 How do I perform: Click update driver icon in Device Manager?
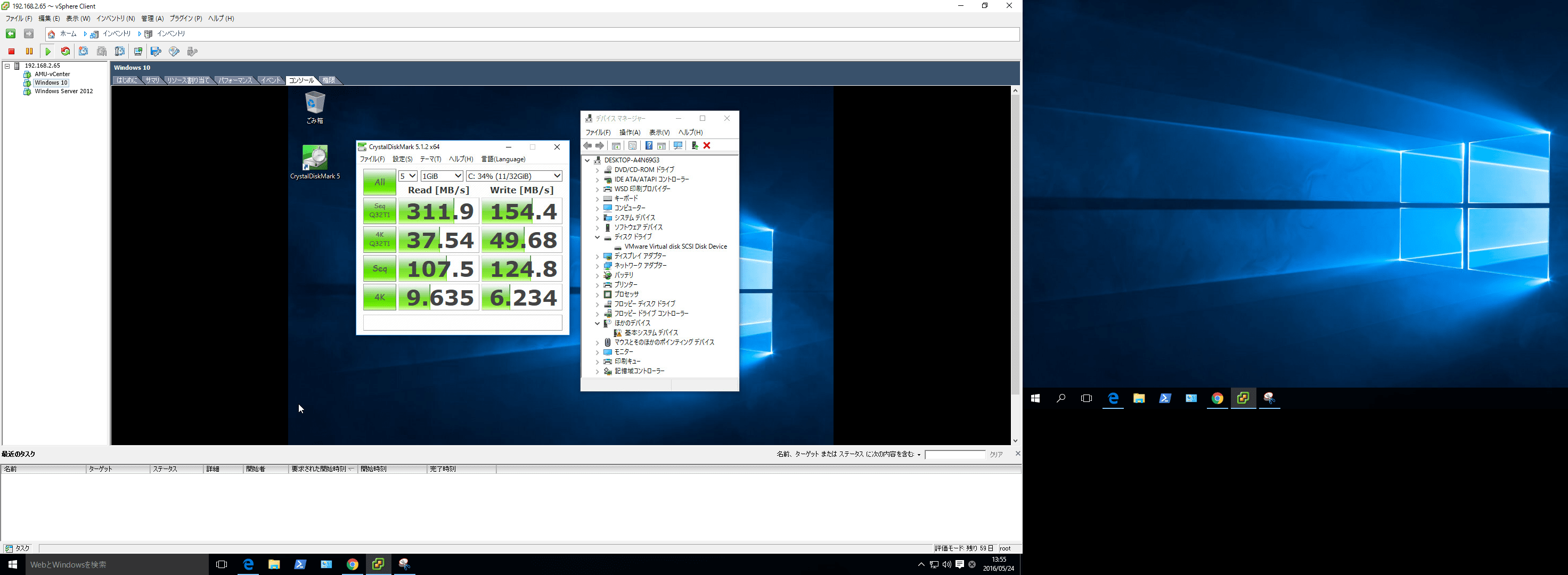(695, 146)
